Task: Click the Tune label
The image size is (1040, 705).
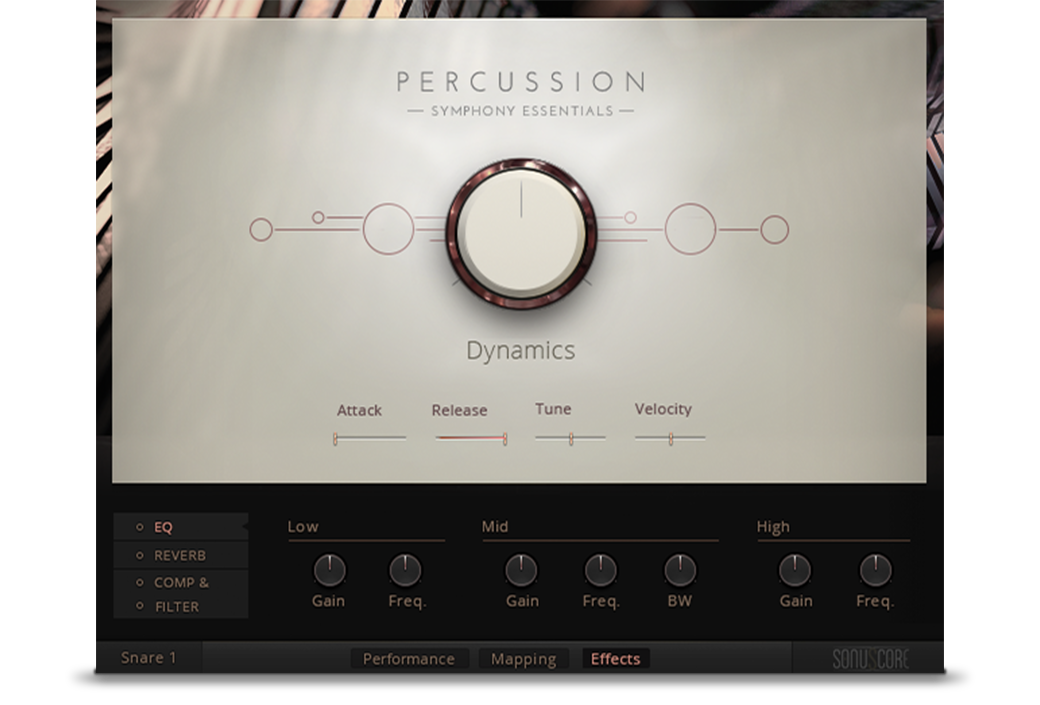Action: point(553,409)
